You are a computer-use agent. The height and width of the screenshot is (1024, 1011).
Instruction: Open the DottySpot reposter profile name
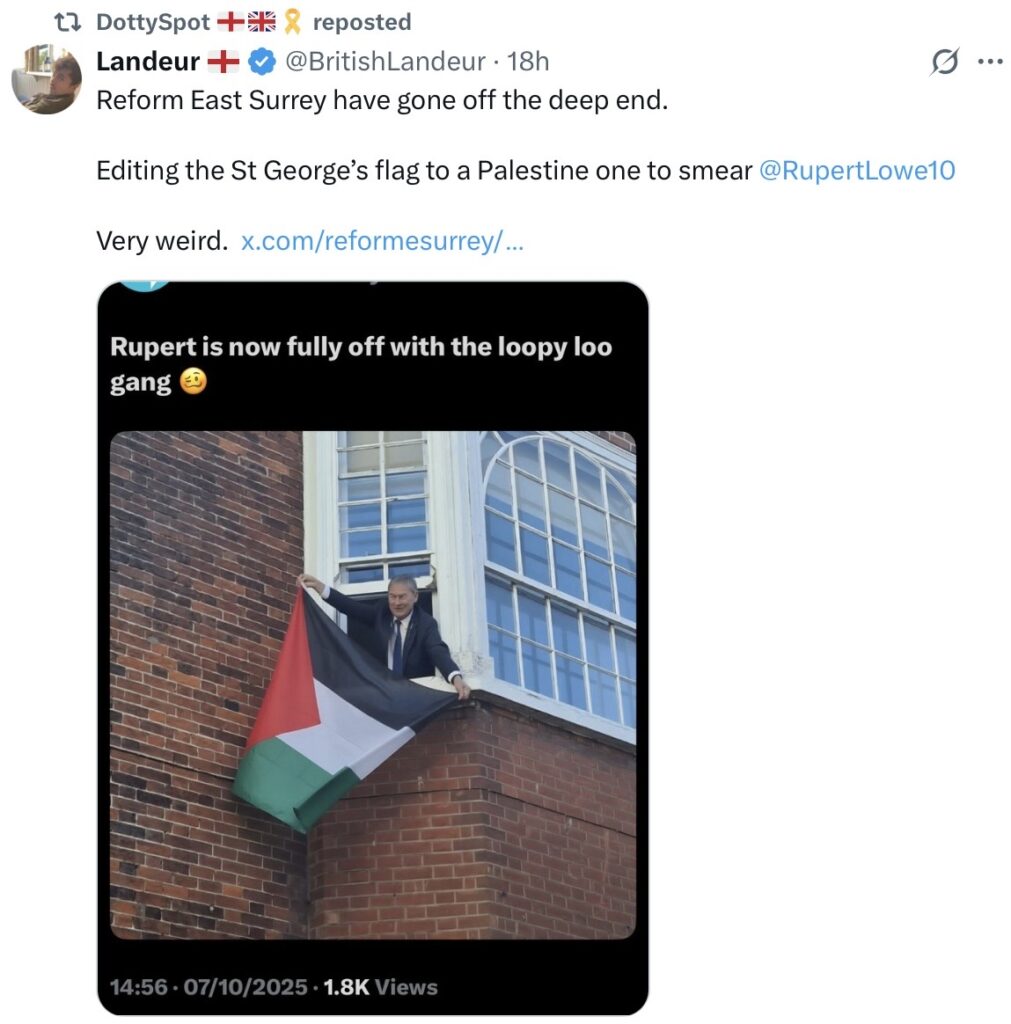point(153,22)
